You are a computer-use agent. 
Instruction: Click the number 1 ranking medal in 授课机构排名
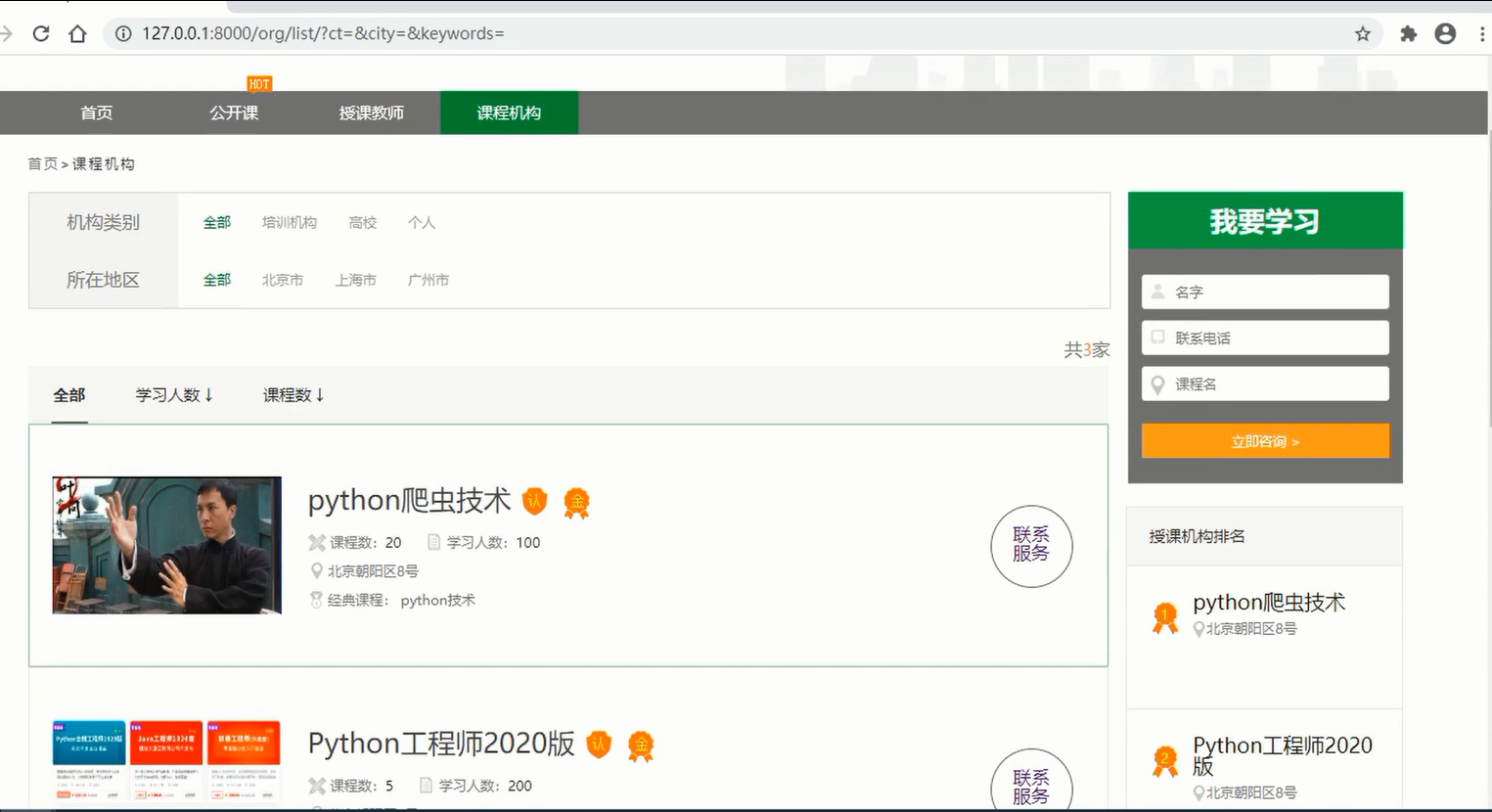[1164, 615]
